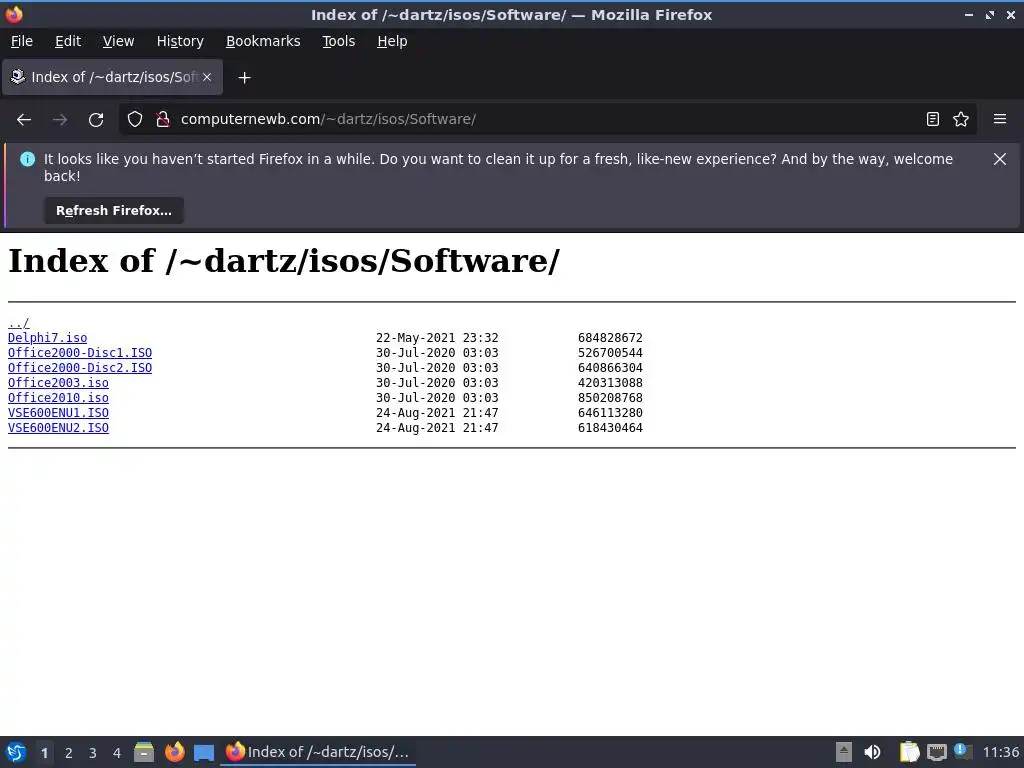Go back to the previous page

tap(24, 120)
